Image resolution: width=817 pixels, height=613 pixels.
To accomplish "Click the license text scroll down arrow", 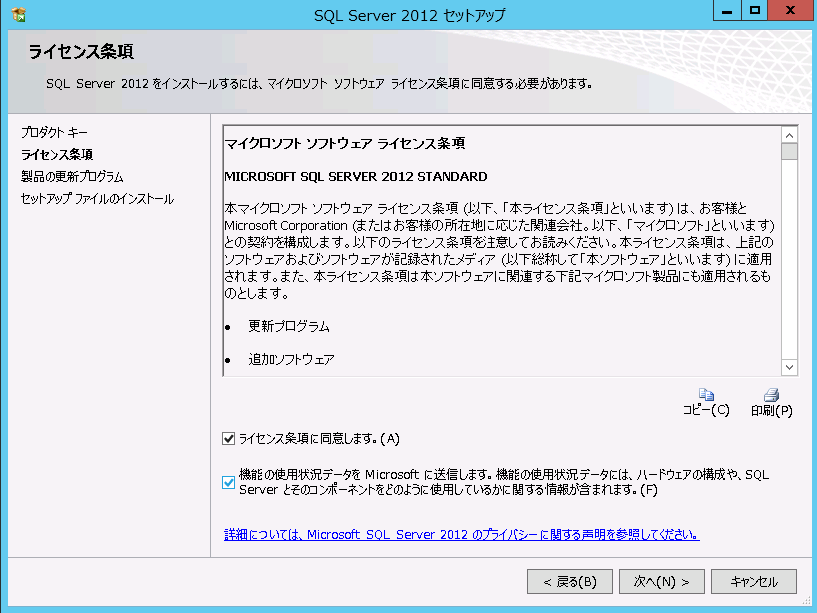I will click(x=789, y=367).
